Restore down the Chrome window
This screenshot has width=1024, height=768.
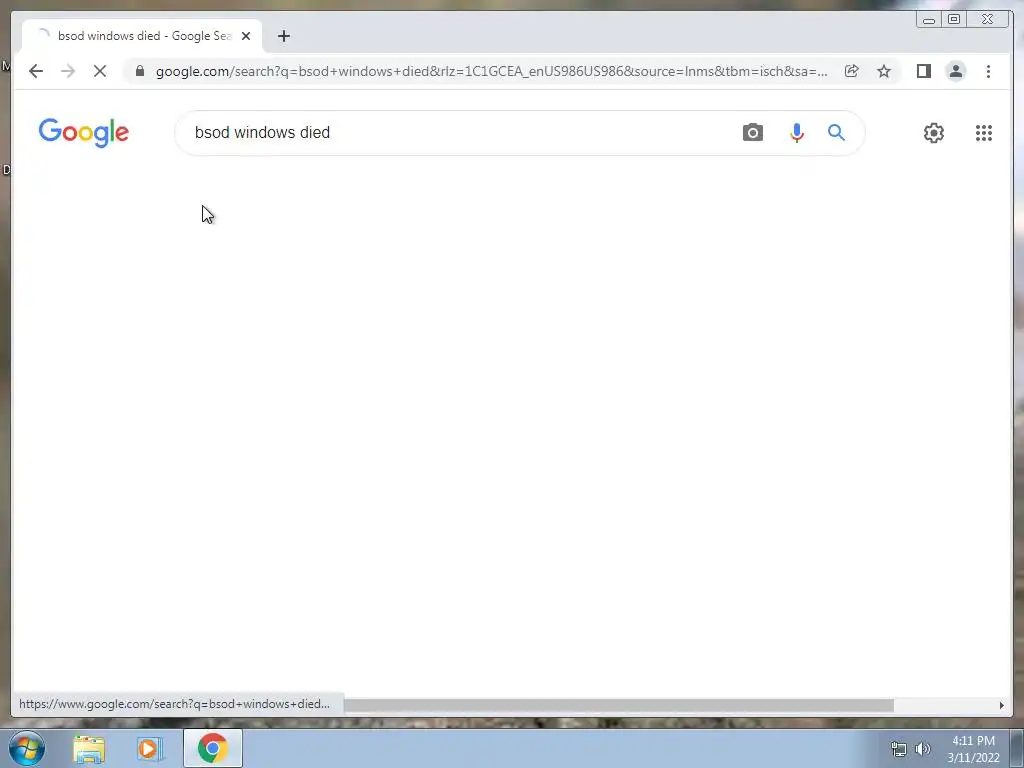pyautogui.click(x=954, y=20)
